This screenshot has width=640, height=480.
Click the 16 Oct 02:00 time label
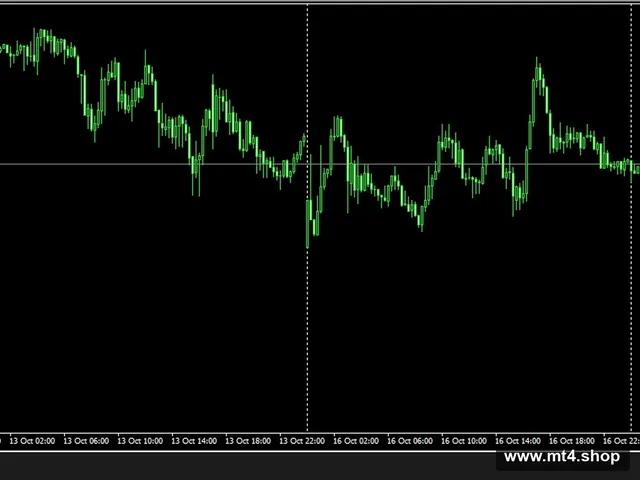(x=356, y=441)
